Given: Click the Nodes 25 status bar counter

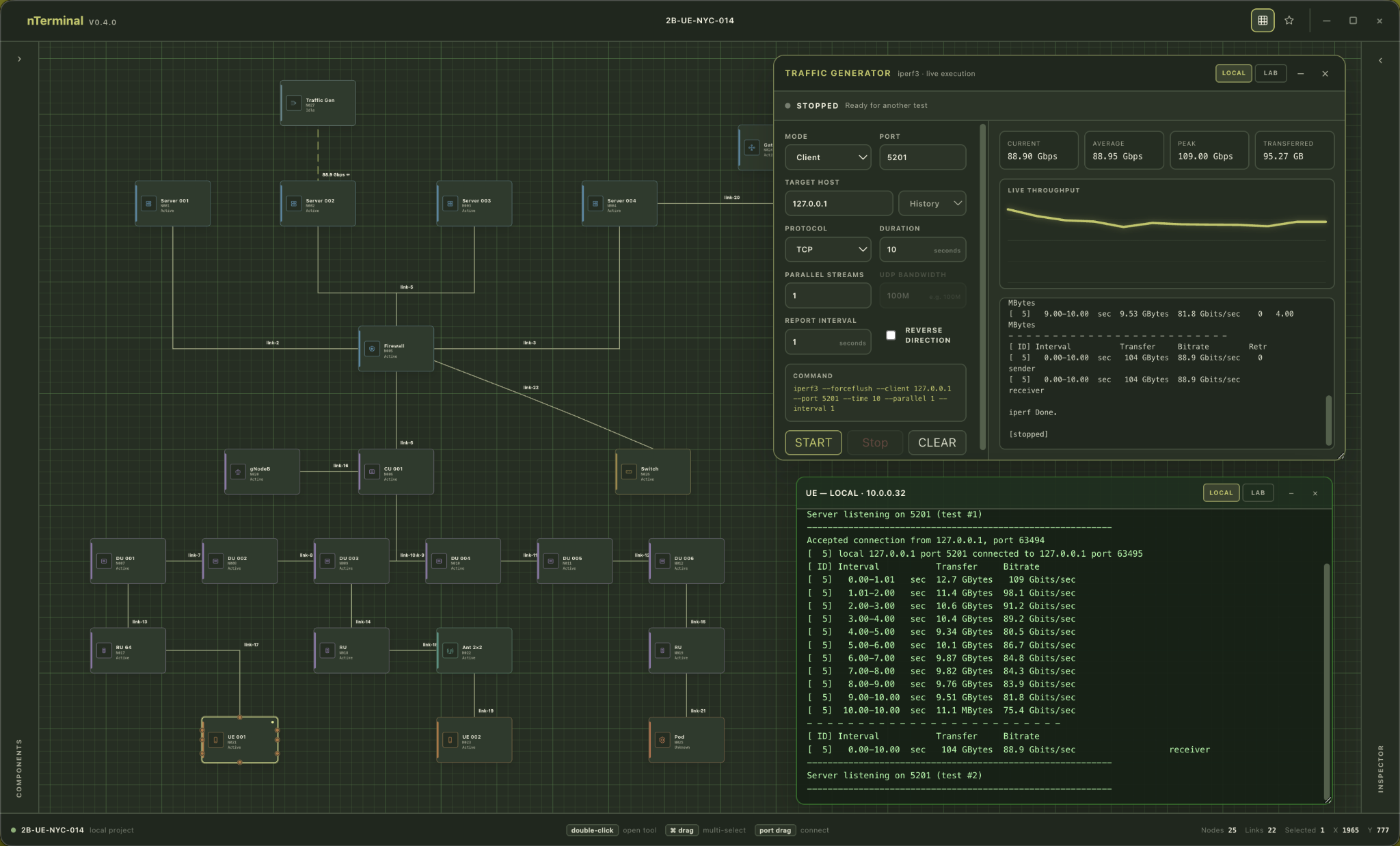Looking at the screenshot, I should (1218, 830).
